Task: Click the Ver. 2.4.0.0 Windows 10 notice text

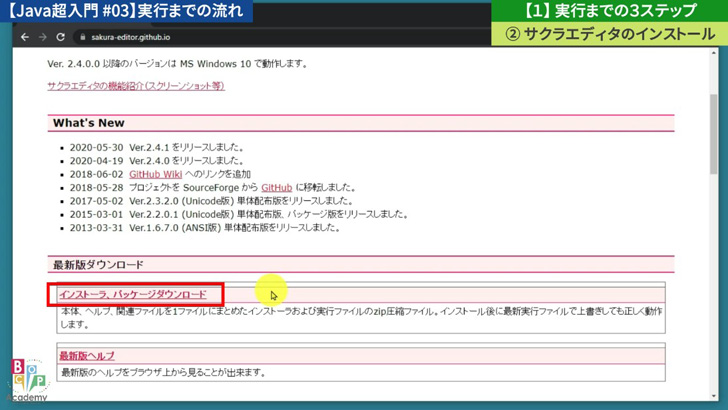Action: point(177,64)
